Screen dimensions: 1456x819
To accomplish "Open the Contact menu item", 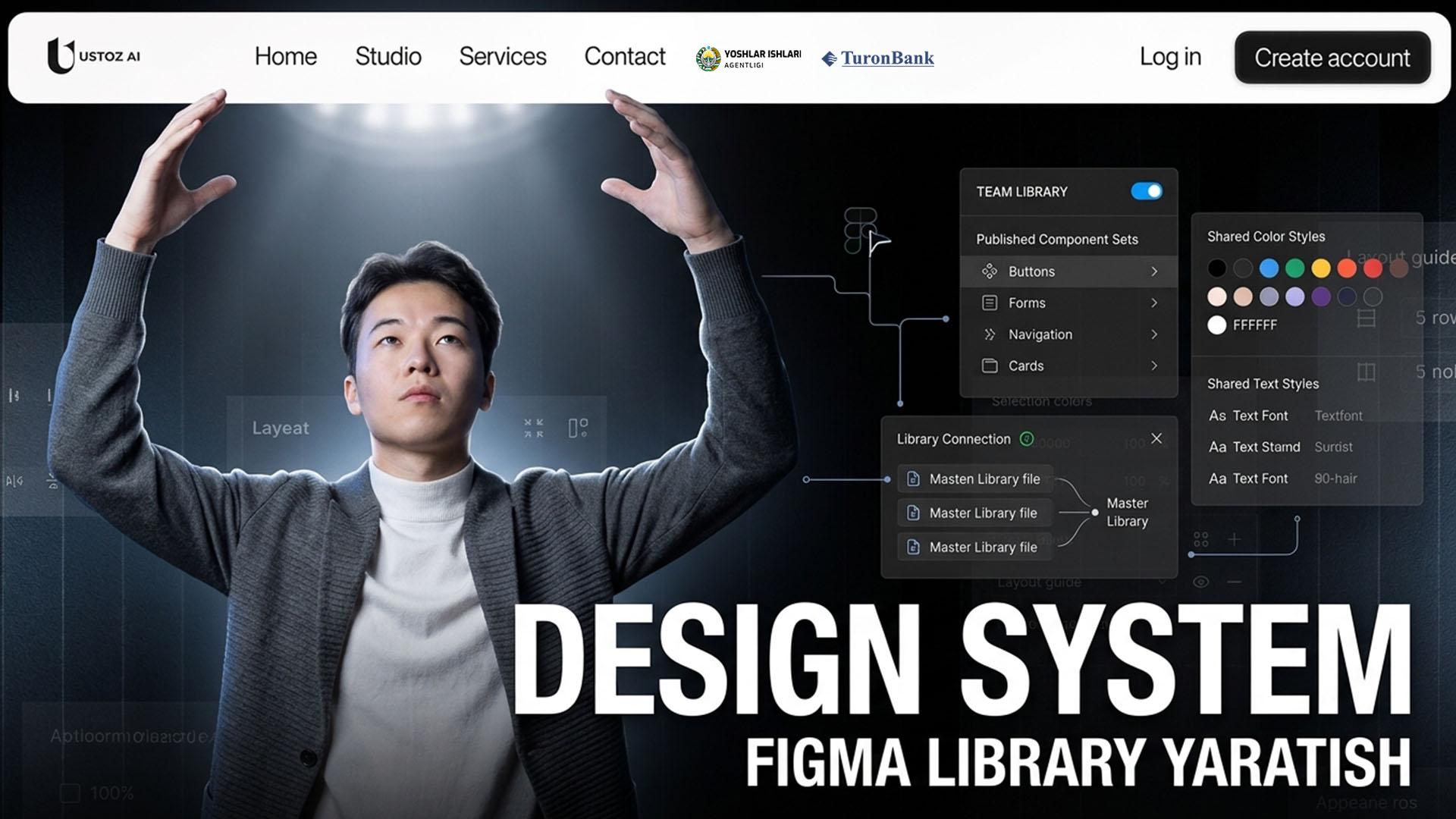I will 625,56.
